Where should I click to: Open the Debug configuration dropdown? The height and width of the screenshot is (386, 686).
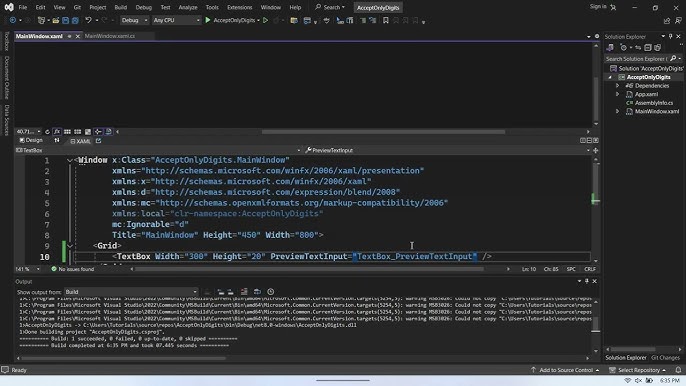click(134, 20)
